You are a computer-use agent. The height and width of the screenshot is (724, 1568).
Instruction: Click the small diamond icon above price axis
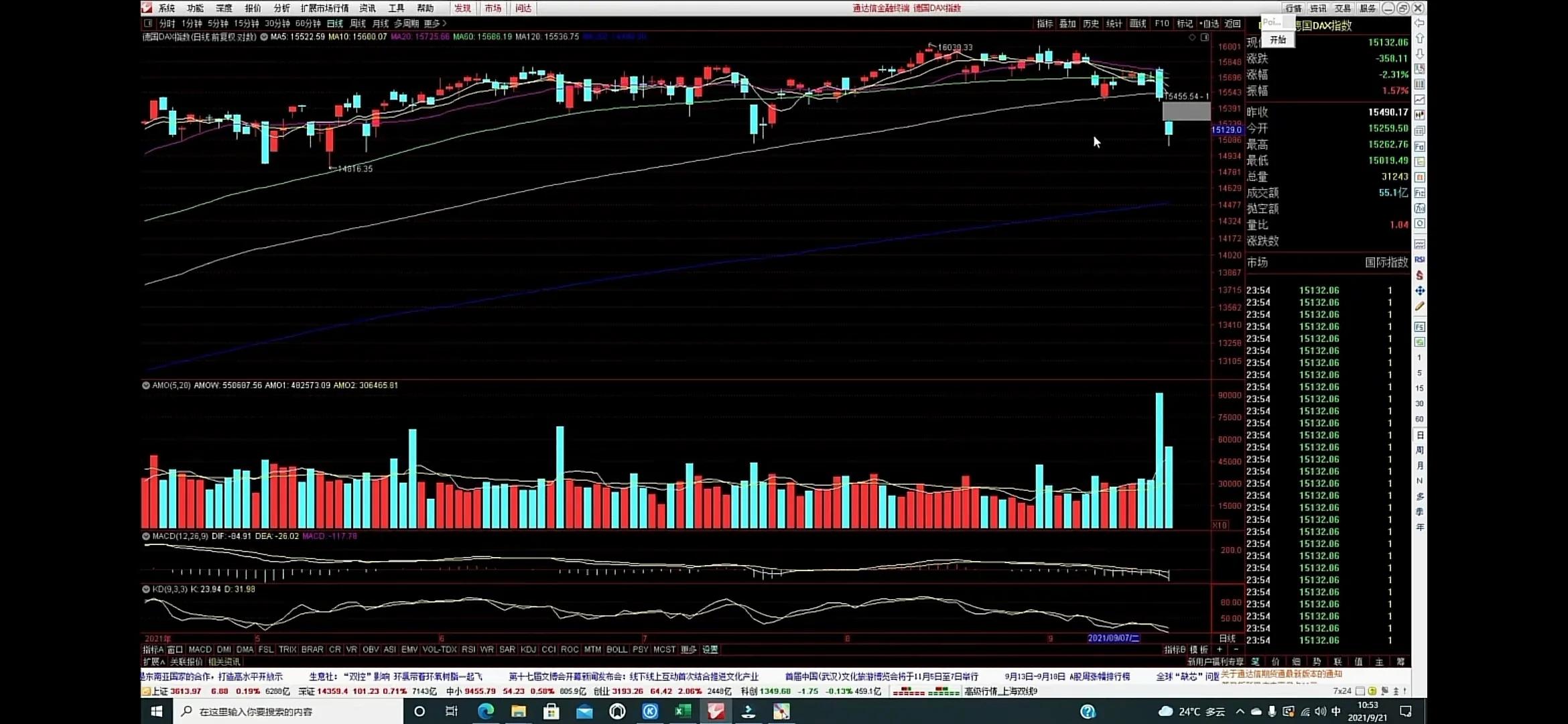pos(1192,38)
